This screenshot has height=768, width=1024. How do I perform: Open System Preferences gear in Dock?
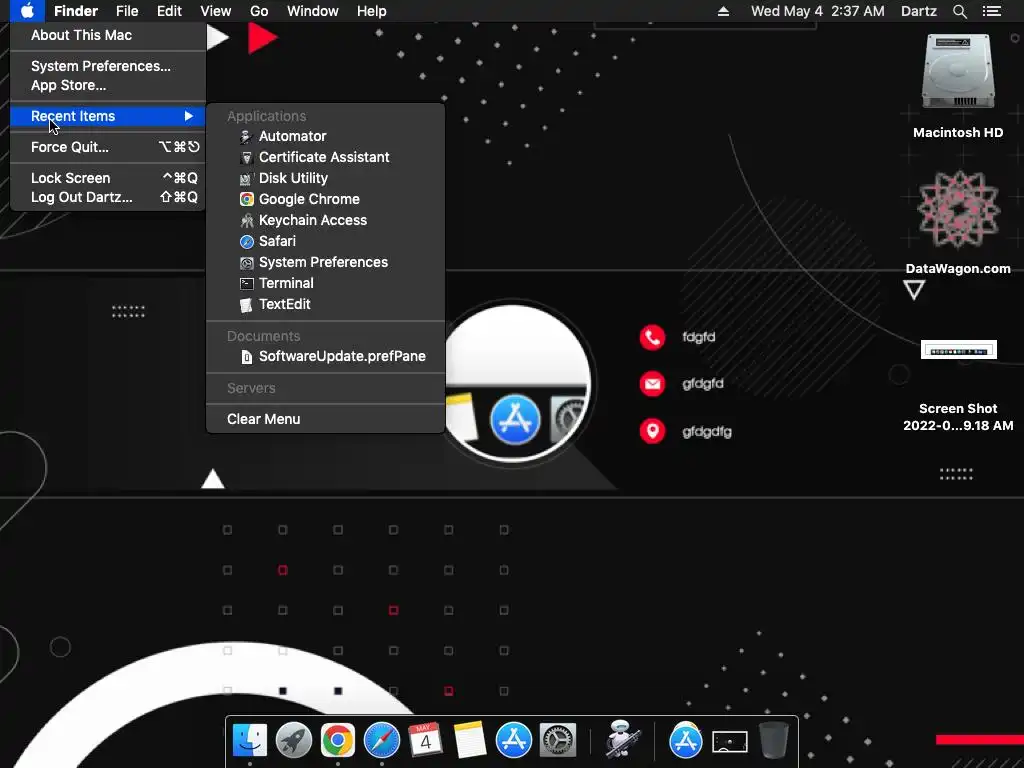tap(558, 741)
